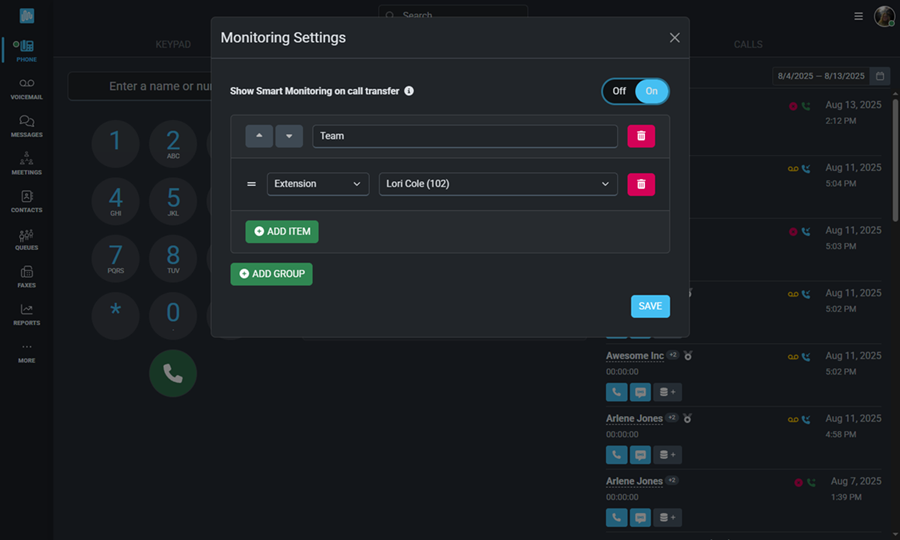Call Arlene Jones from 4:58 PM entry
The width and height of the screenshot is (900, 540).
pos(616,455)
